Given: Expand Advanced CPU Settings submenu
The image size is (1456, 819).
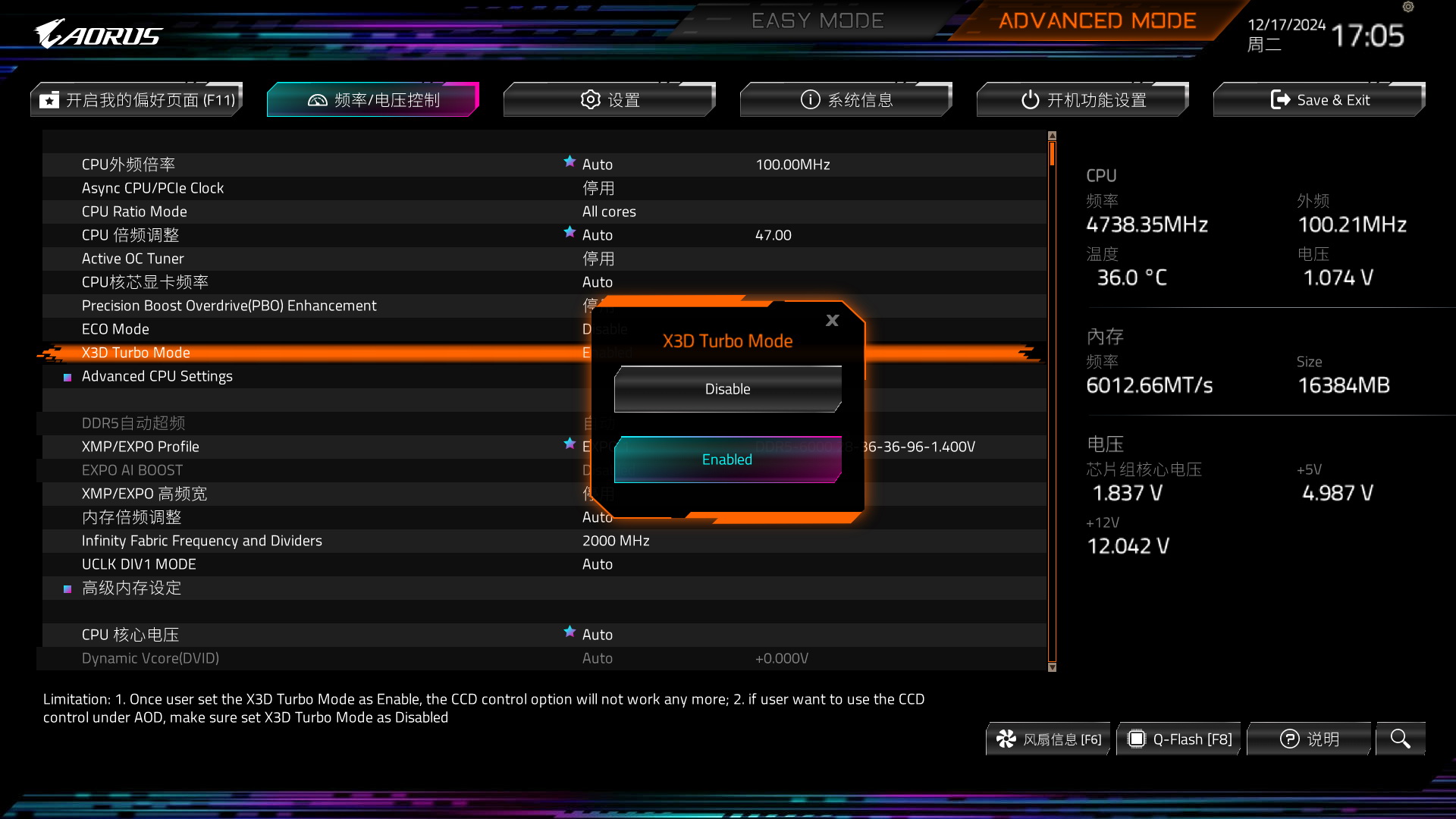Looking at the screenshot, I should pos(157,376).
